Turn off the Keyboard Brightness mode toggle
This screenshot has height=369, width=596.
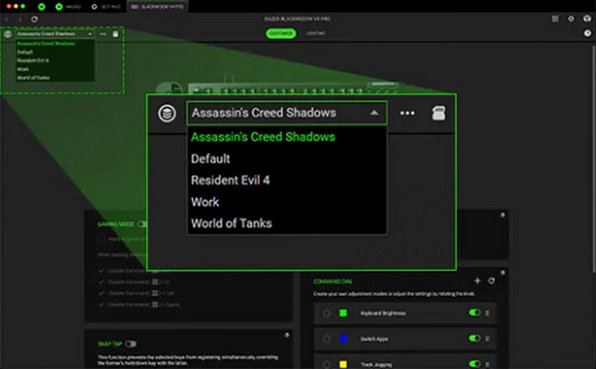click(474, 312)
